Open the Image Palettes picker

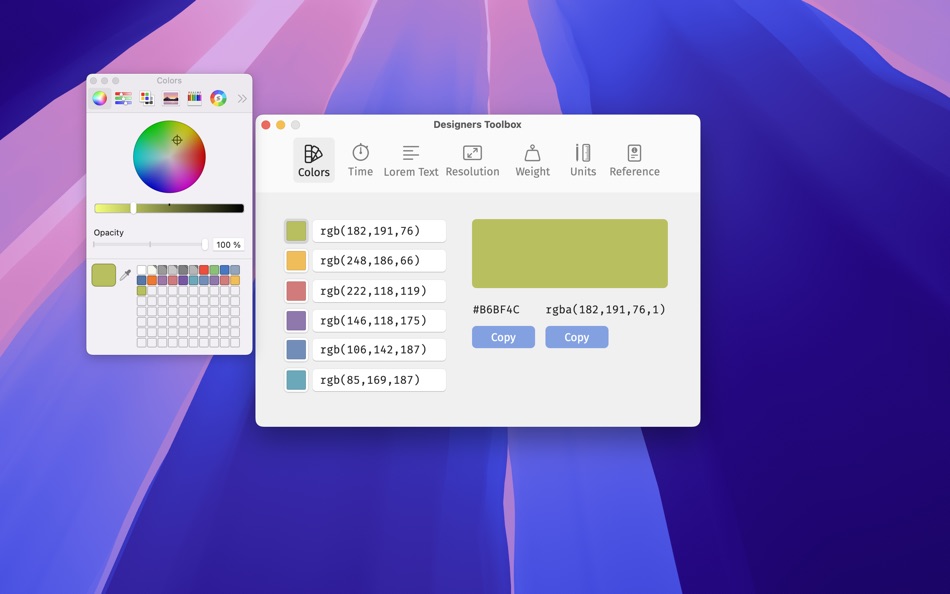(x=170, y=97)
